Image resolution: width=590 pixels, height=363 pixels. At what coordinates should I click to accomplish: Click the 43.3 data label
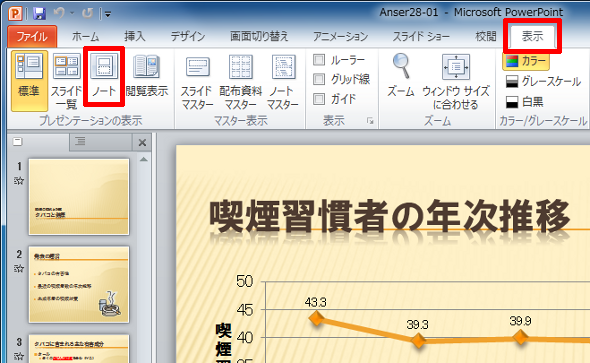pyautogui.click(x=315, y=302)
